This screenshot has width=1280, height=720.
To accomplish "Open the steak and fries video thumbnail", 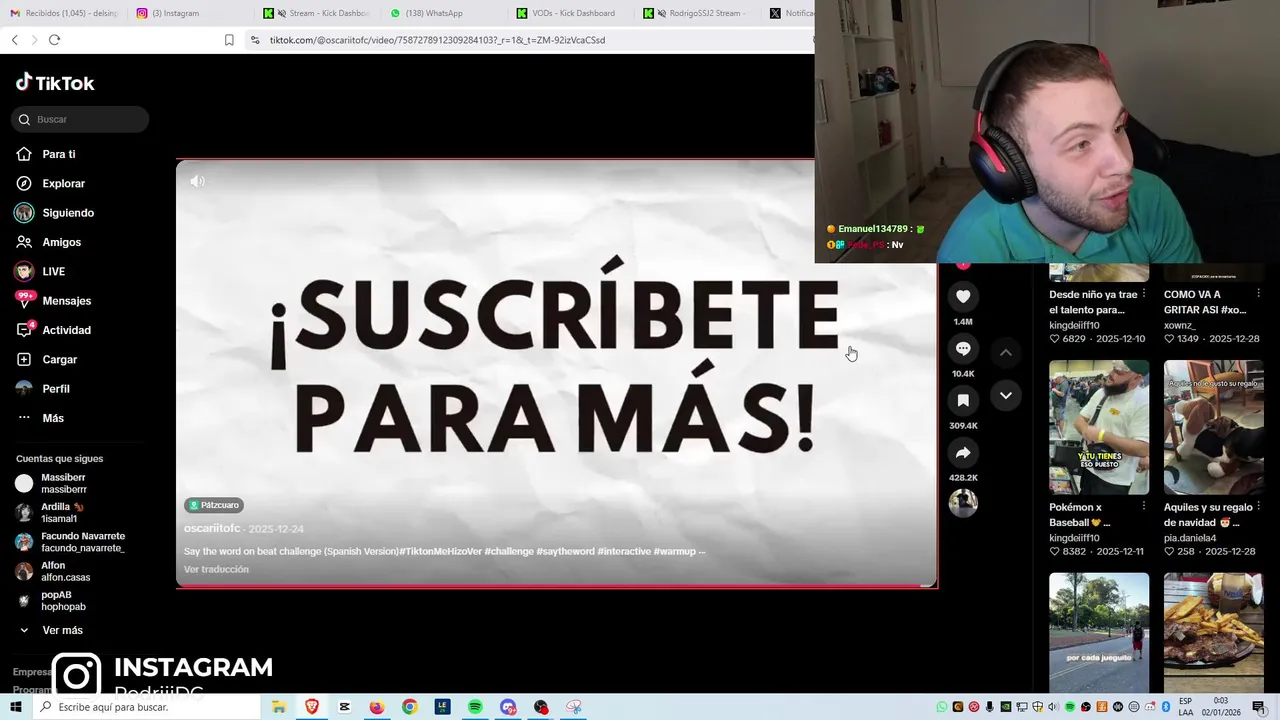I will 1214,631.
